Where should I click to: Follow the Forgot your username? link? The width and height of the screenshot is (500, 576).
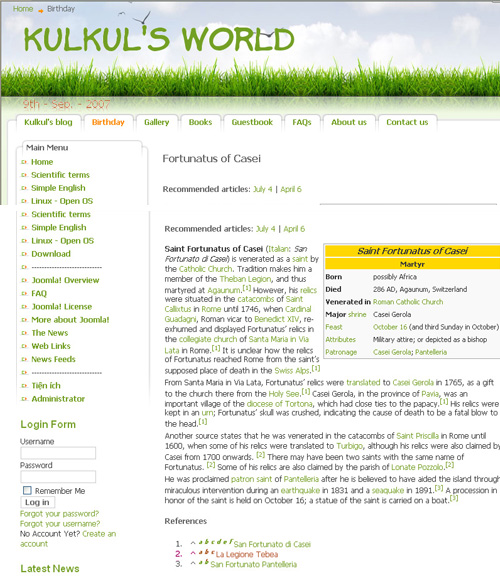coord(60,523)
